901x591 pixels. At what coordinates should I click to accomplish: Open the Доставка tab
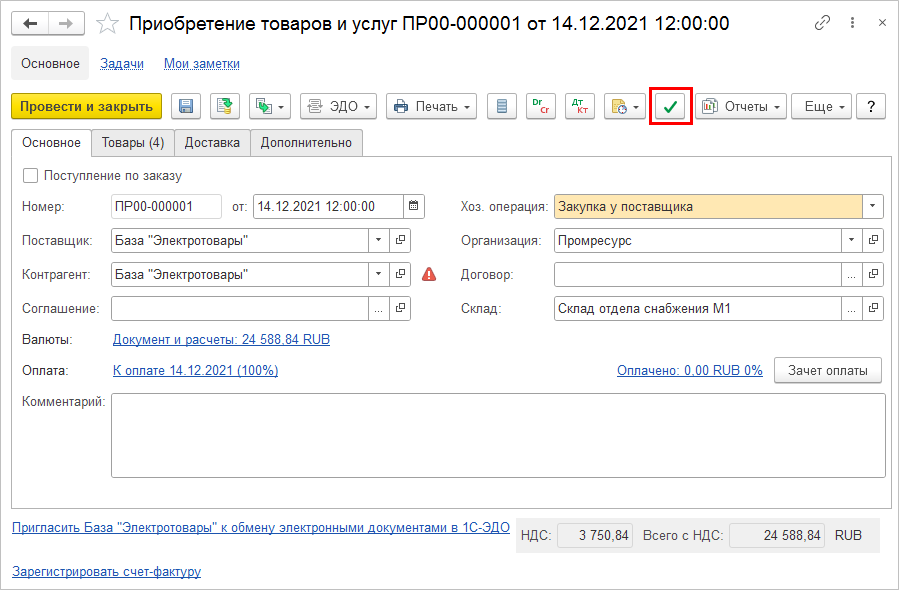(x=212, y=143)
